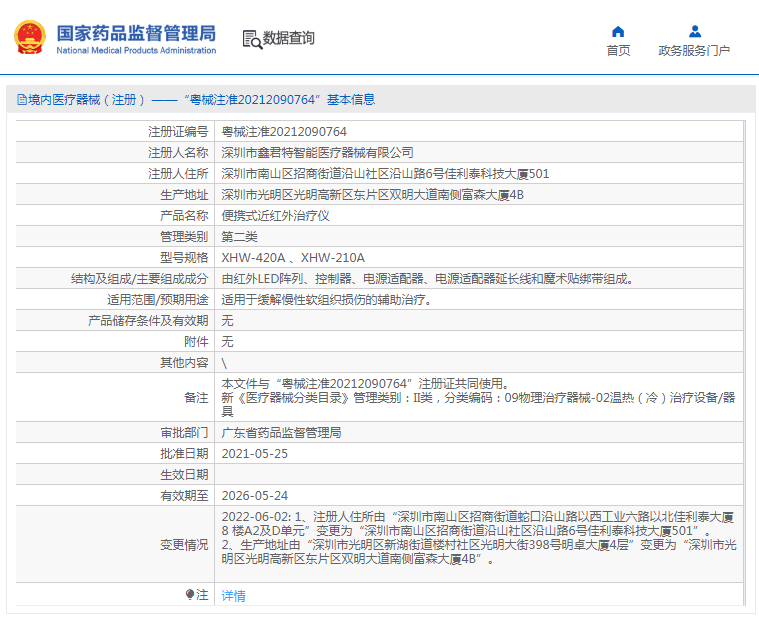
Task: Click 首页 label
Action: click(x=618, y=50)
